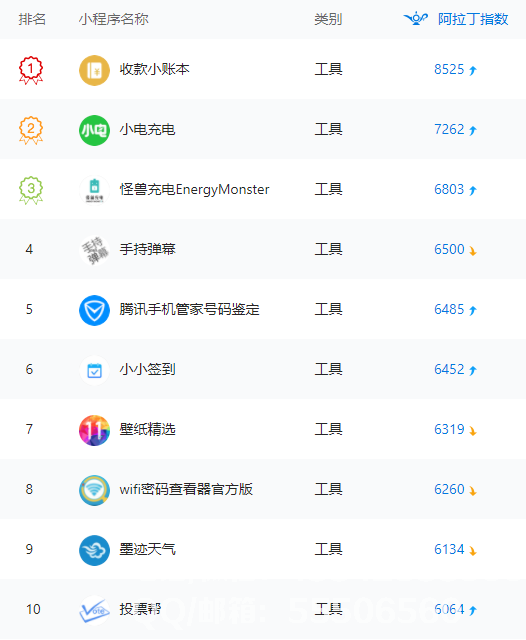Click the wifi密码查看器 wifi icon
Screen dimensions: 526x640
tap(94, 490)
